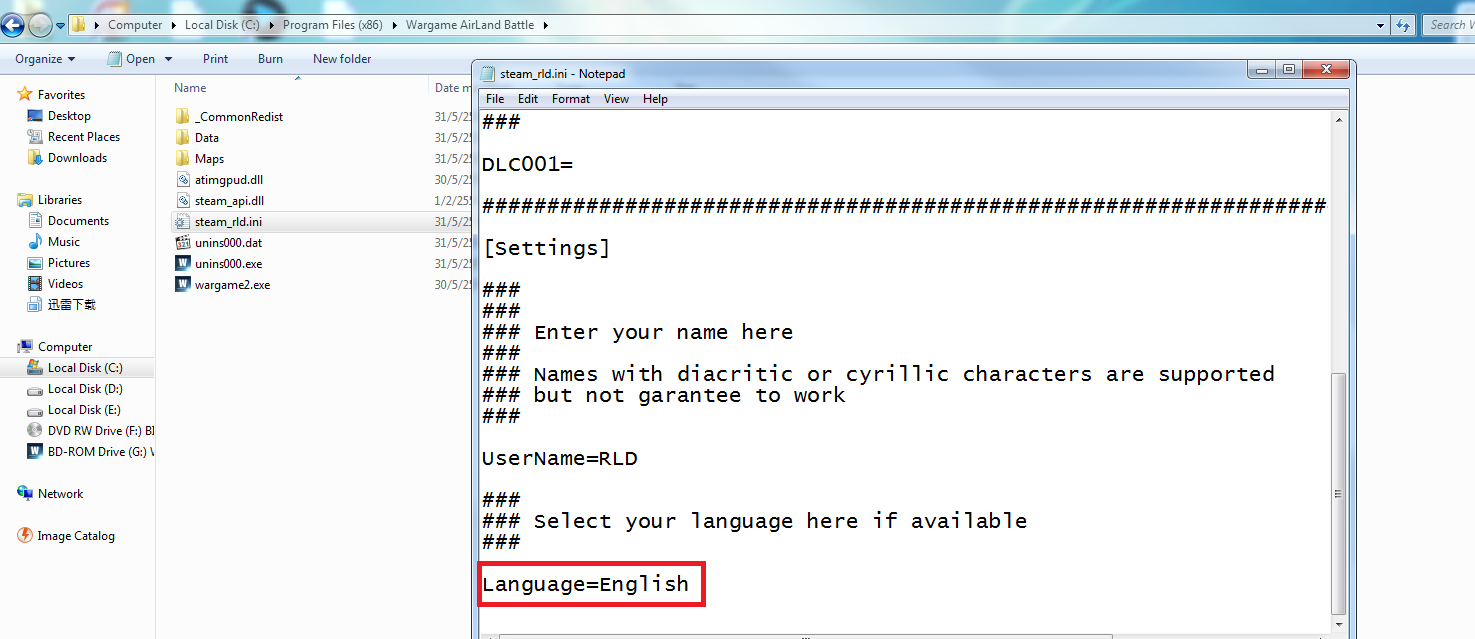Select Libraries in the navigation pane
This screenshot has width=1475, height=639.
59,200
